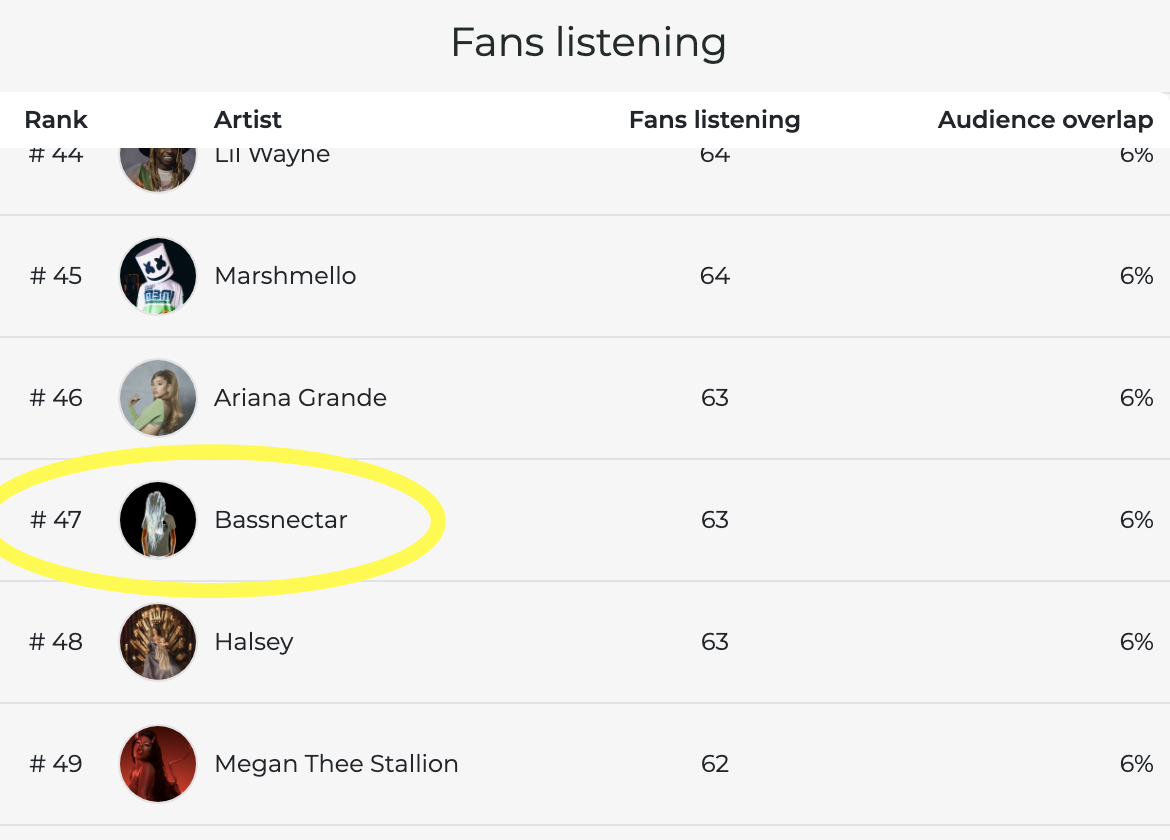The width and height of the screenshot is (1170, 840).
Task: Open the Ariana Grande name link
Action: [x=300, y=398]
